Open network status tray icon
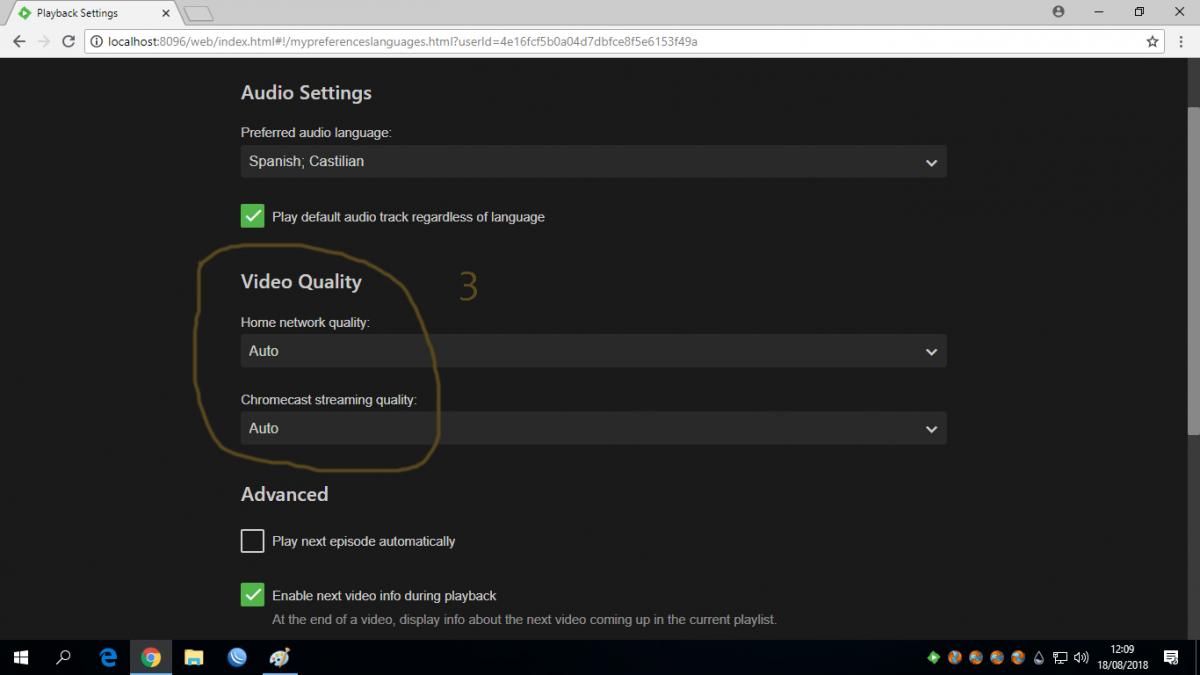 (x=1060, y=658)
